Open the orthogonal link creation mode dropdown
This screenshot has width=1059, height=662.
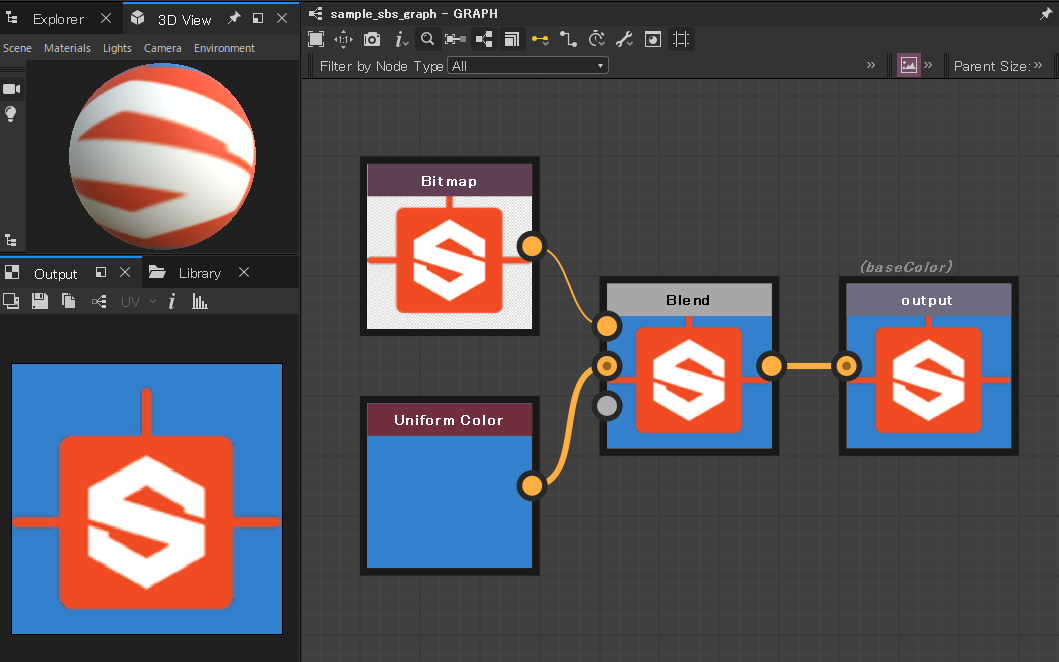click(568, 39)
